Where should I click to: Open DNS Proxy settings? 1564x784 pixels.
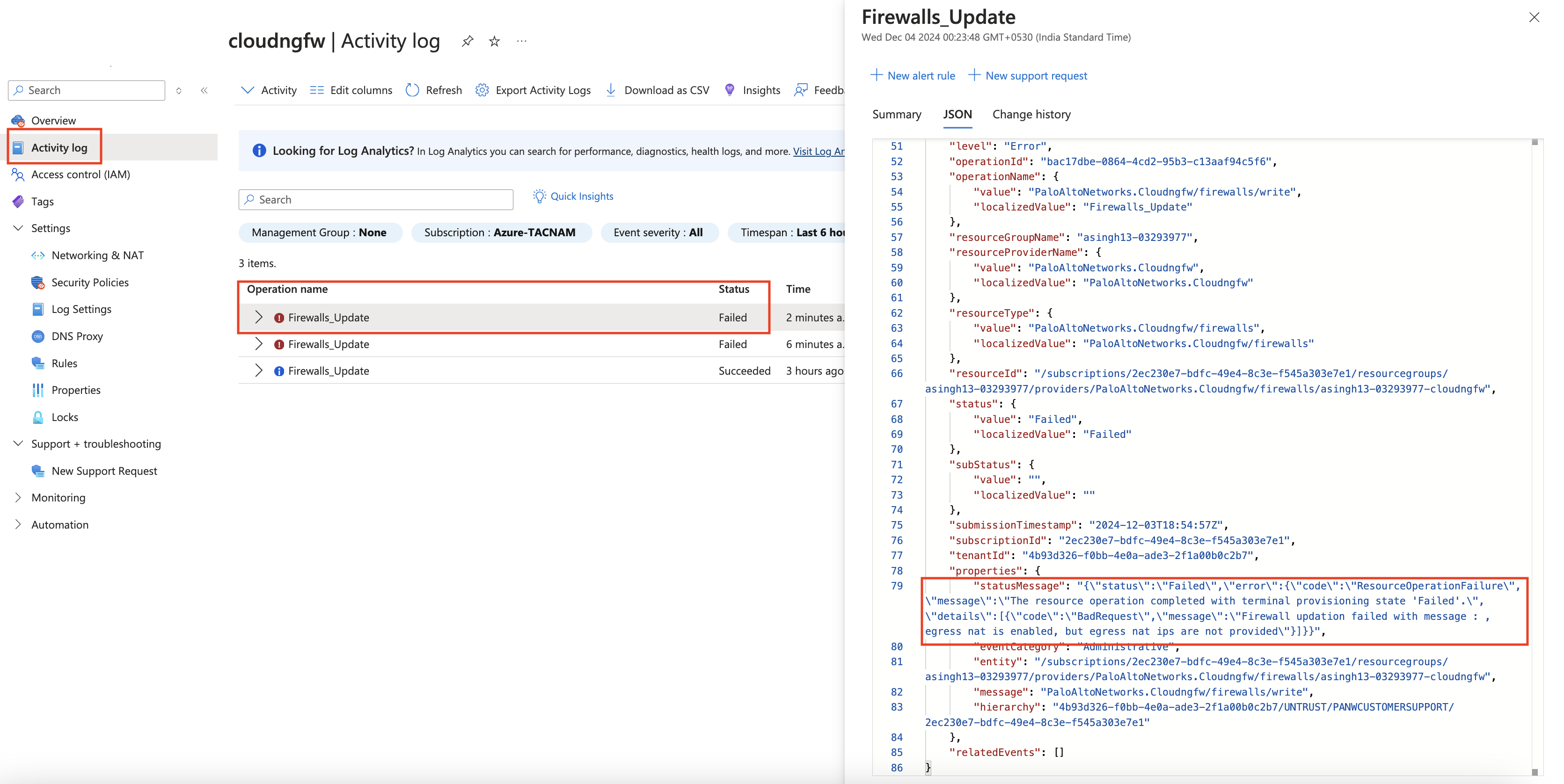tap(77, 335)
